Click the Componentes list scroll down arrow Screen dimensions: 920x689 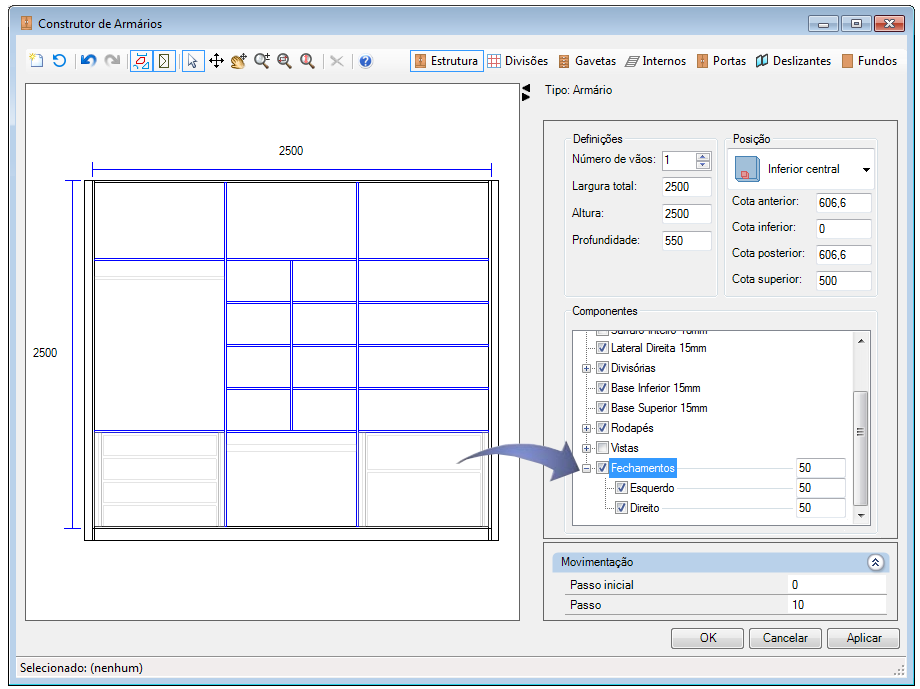[x=861, y=515]
